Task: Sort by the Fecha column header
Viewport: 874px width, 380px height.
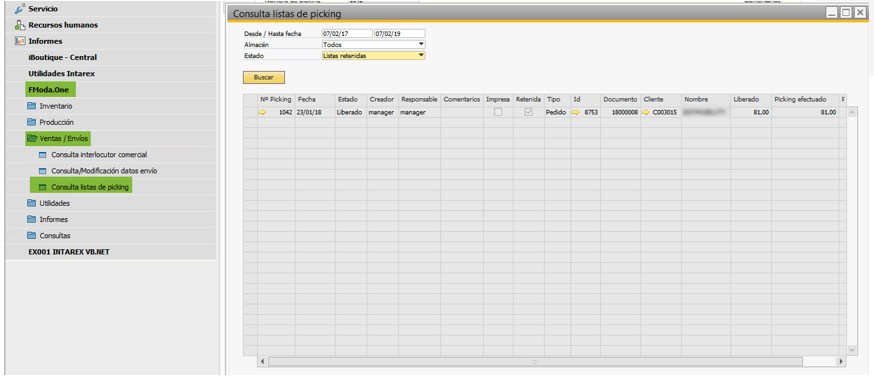Action: point(315,100)
